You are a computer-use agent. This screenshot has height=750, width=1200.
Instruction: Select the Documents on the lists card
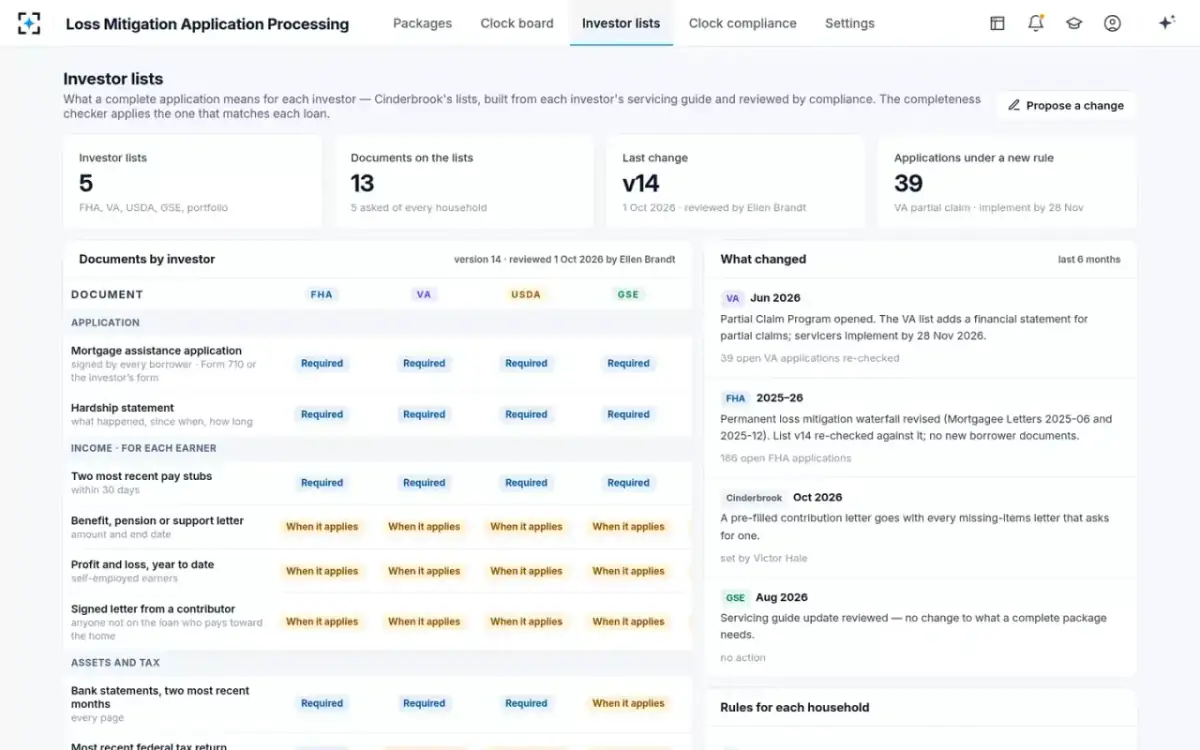click(465, 182)
